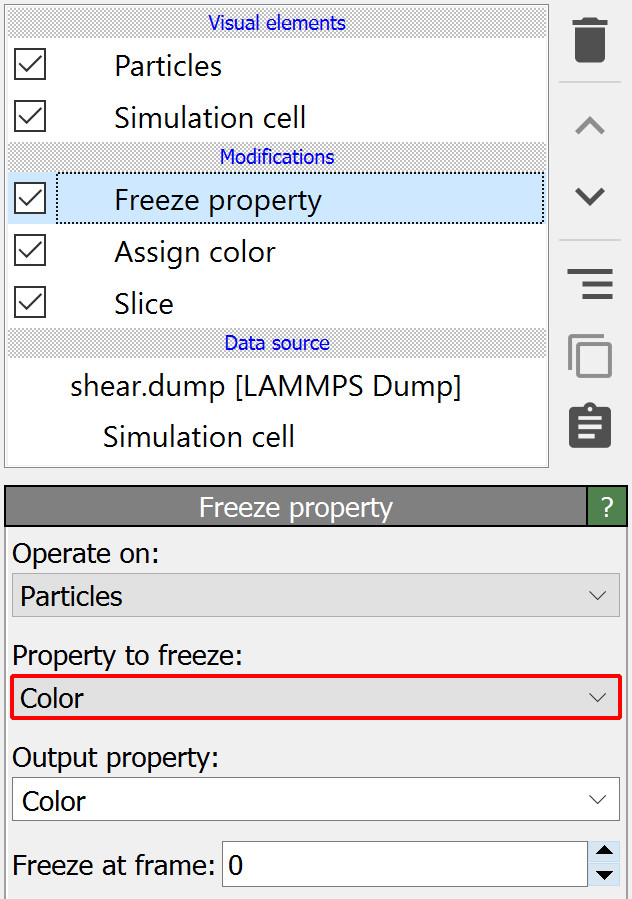Viewport: 632px width, 899px height.
Task: Move modifier up with the up arrow
Action: [x=590, y=126]
